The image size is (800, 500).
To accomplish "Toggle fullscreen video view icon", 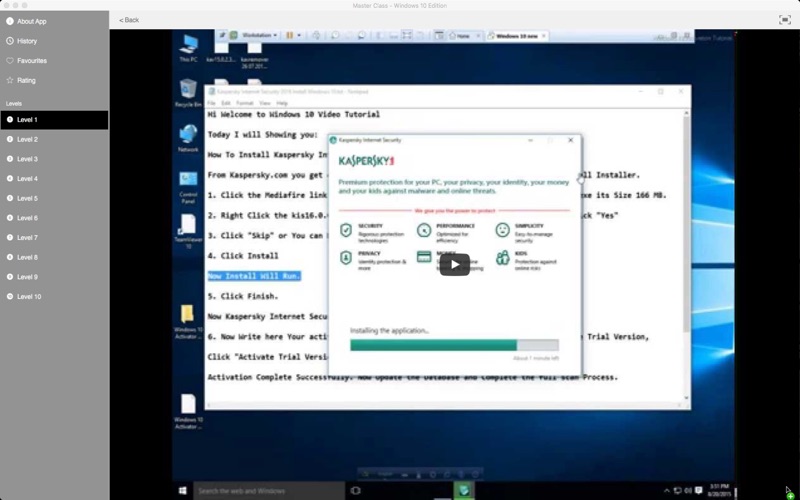I will (x=785, y=20).
